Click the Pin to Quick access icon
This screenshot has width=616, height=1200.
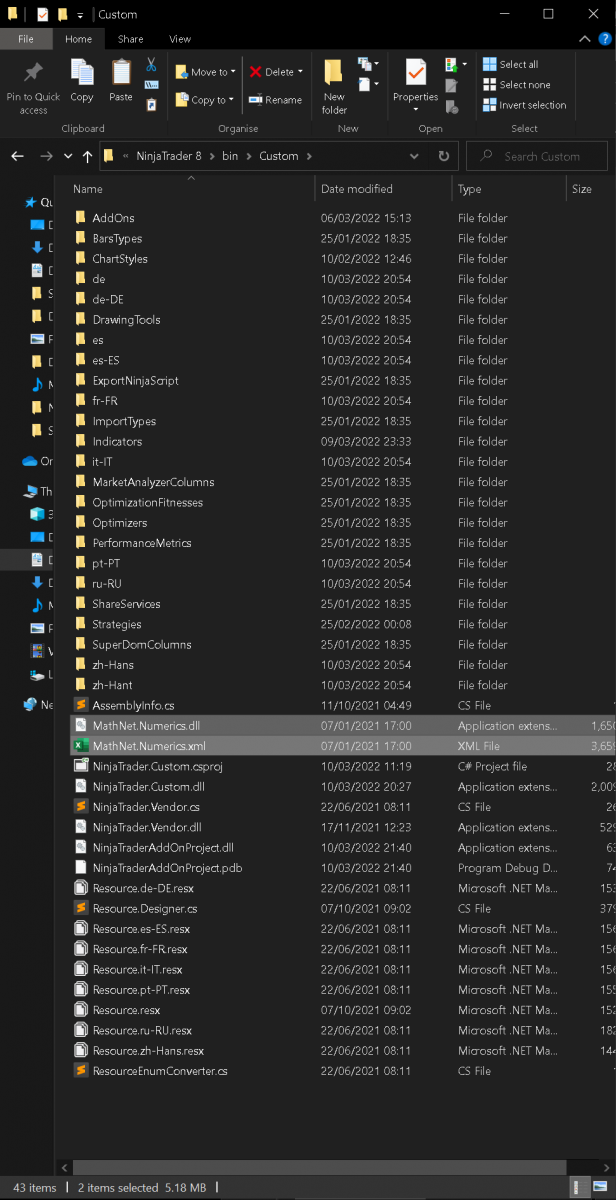[33, 73]
